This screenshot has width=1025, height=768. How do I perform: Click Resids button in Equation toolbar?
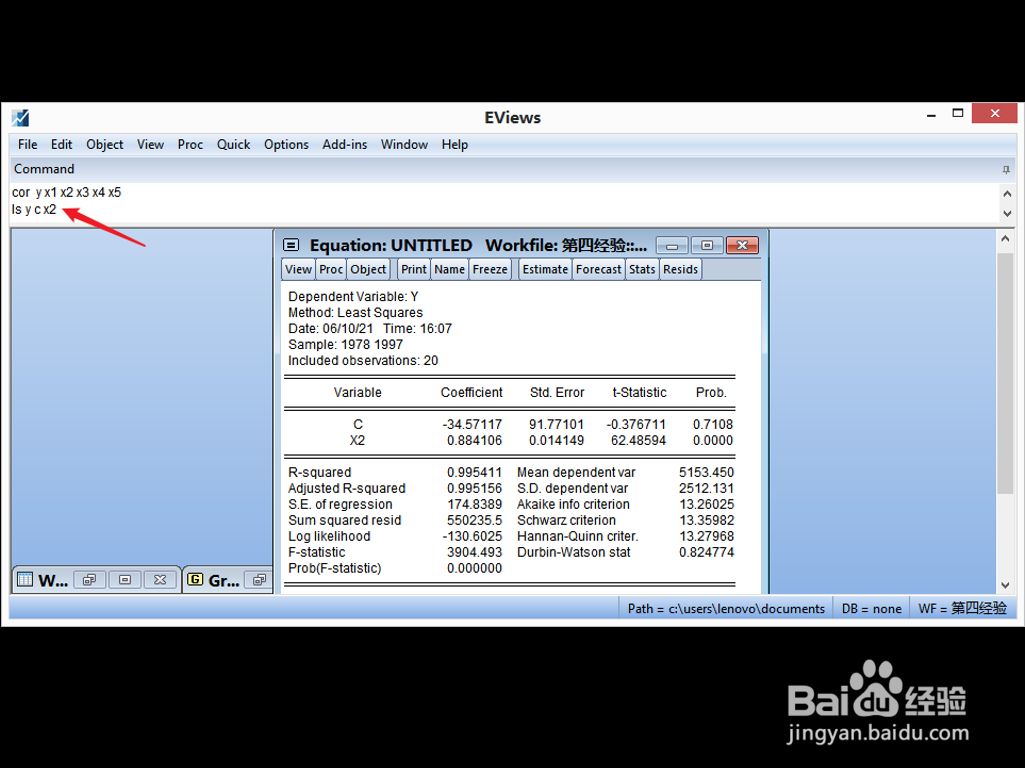681,269
